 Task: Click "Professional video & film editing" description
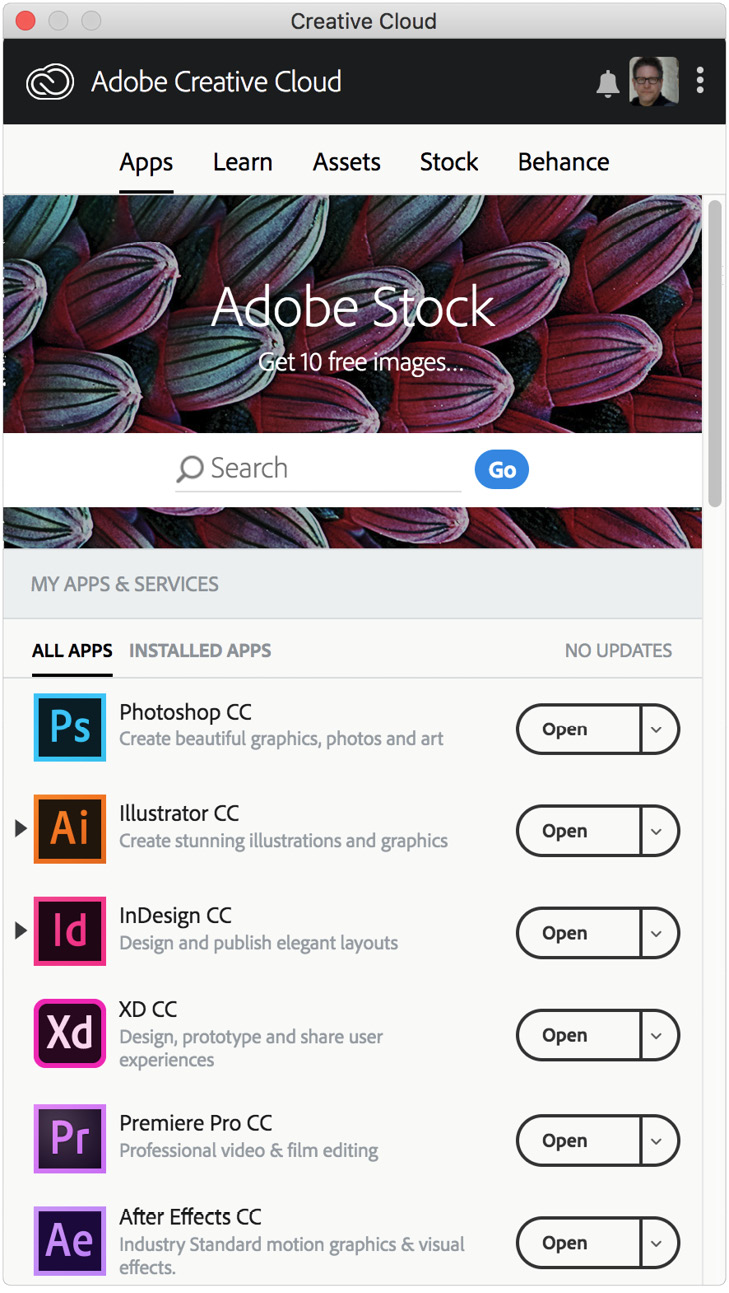[x=249, y=1151]
